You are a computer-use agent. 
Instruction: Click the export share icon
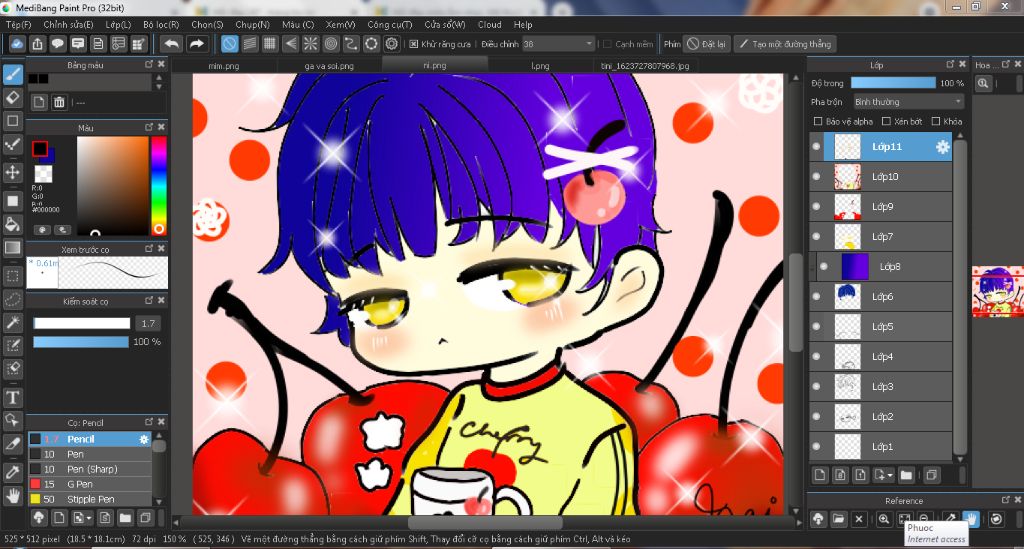(37, 44)
